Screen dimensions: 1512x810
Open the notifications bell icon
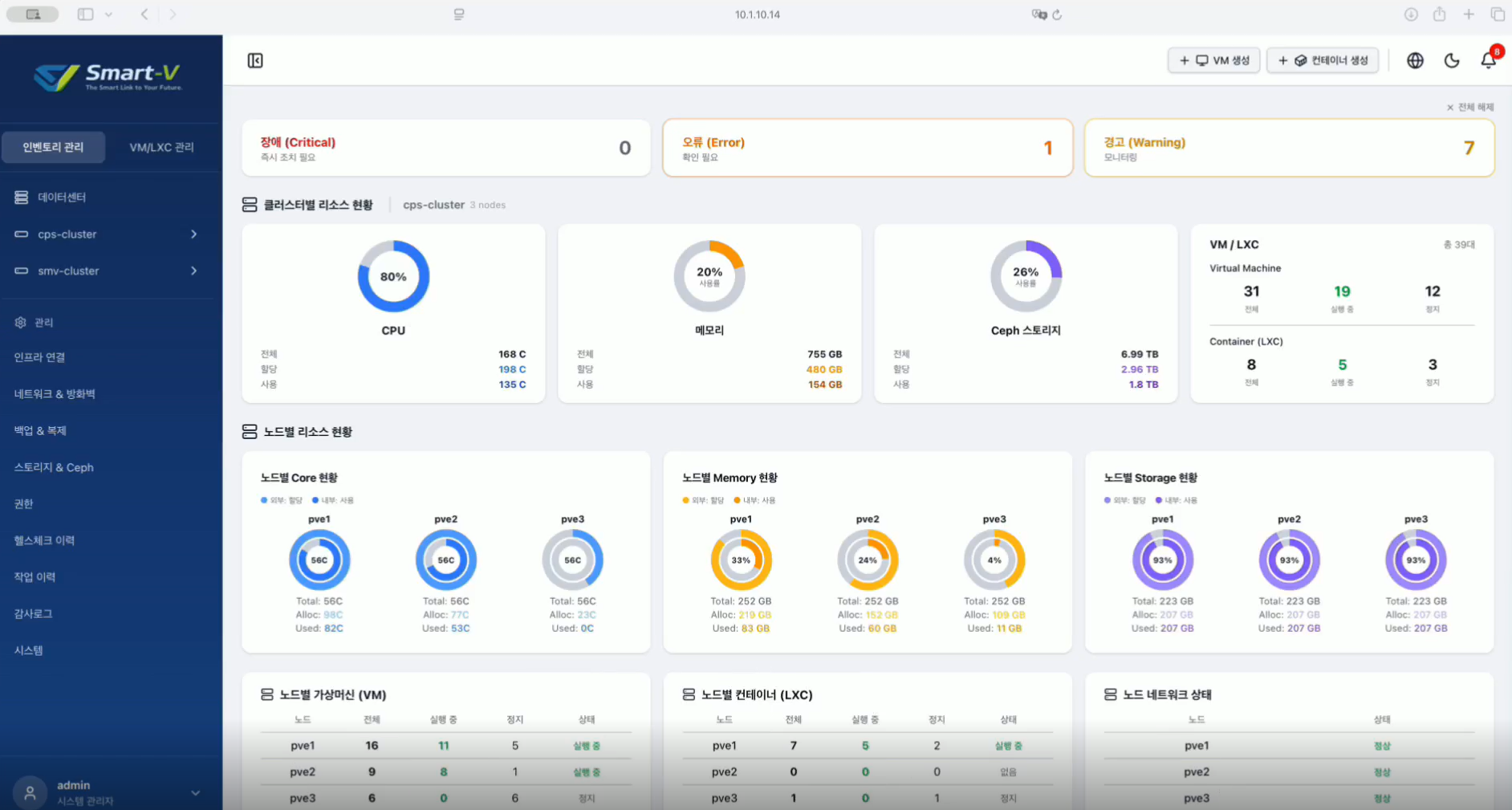[1488, 60]
